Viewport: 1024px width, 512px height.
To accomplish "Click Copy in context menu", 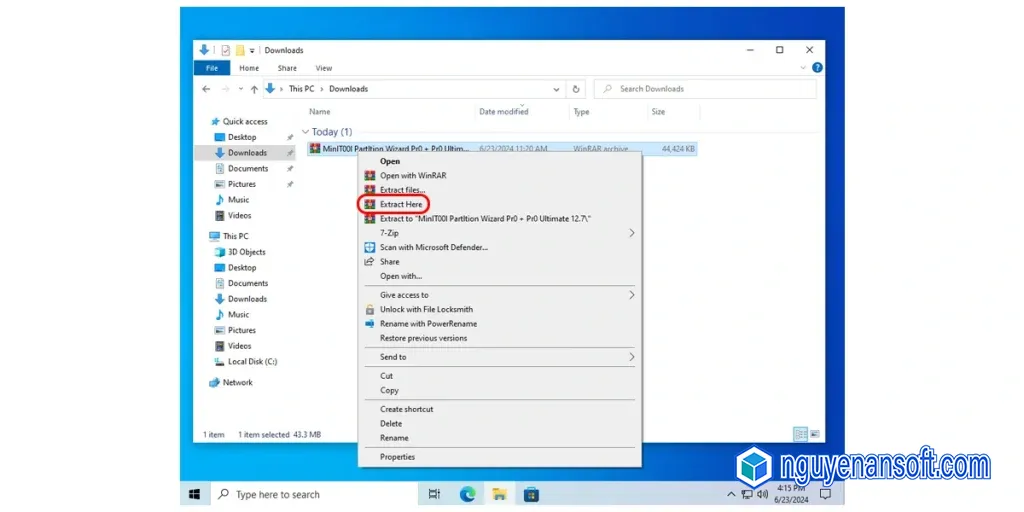I will pyautogui.click(x=389, y=391).
